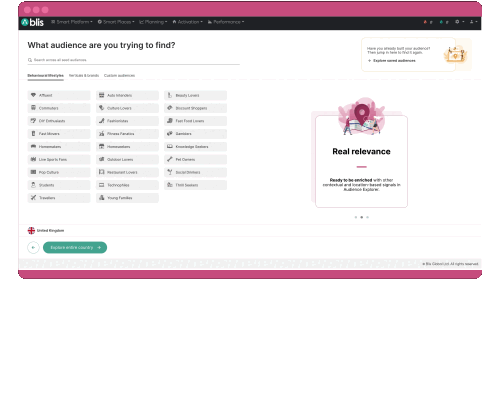
Task: Pick the Social Drinkers cocktail icon
Action: (x=170, y=172)
